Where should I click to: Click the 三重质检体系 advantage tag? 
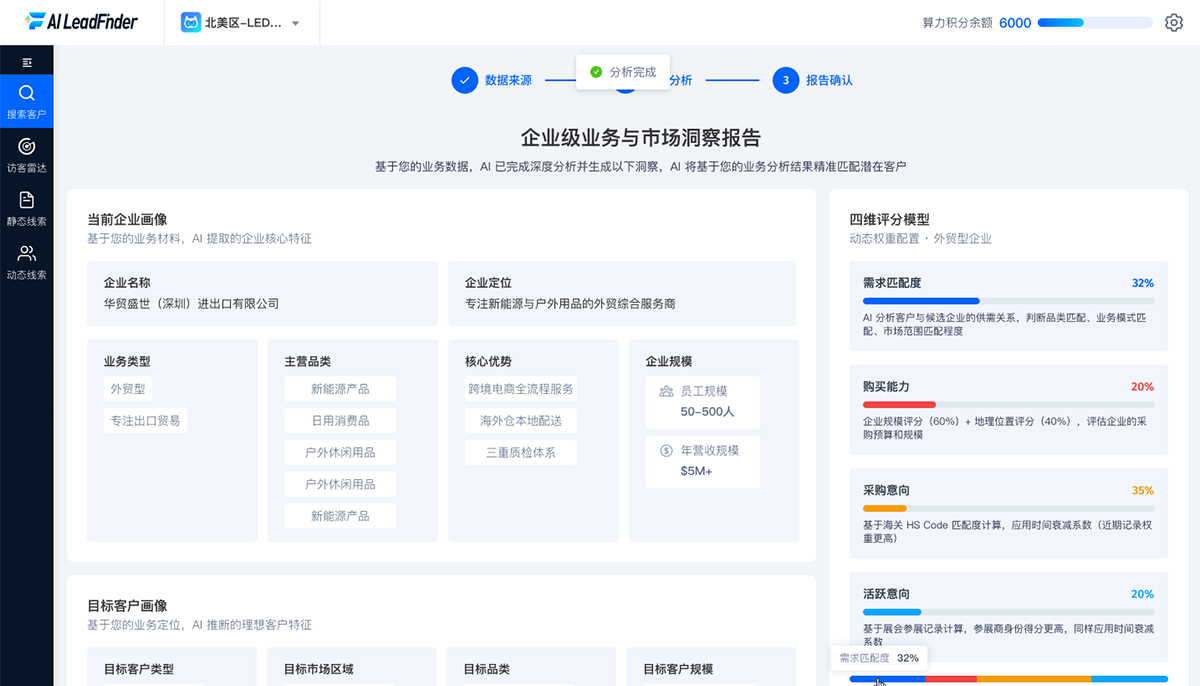(x=521, y=452)
